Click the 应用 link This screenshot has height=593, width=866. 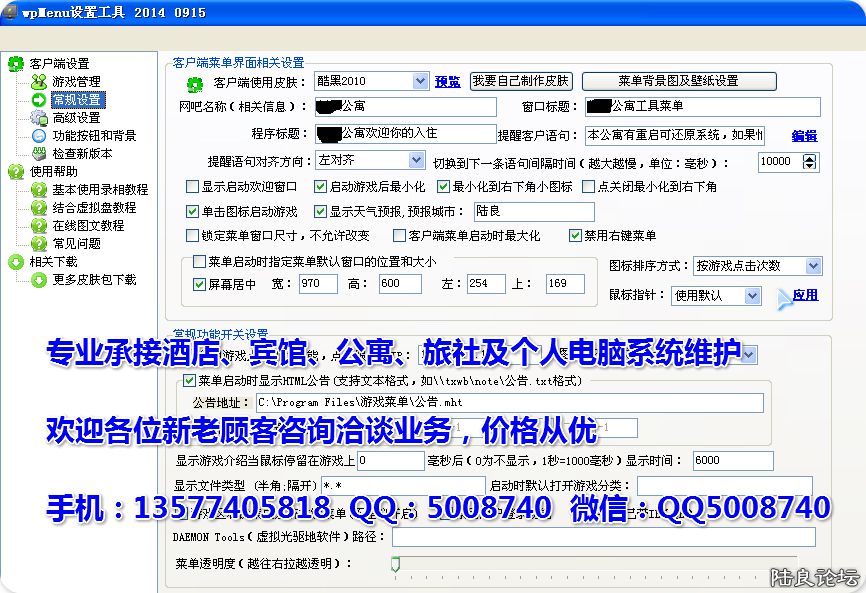(x=805, y=295)
